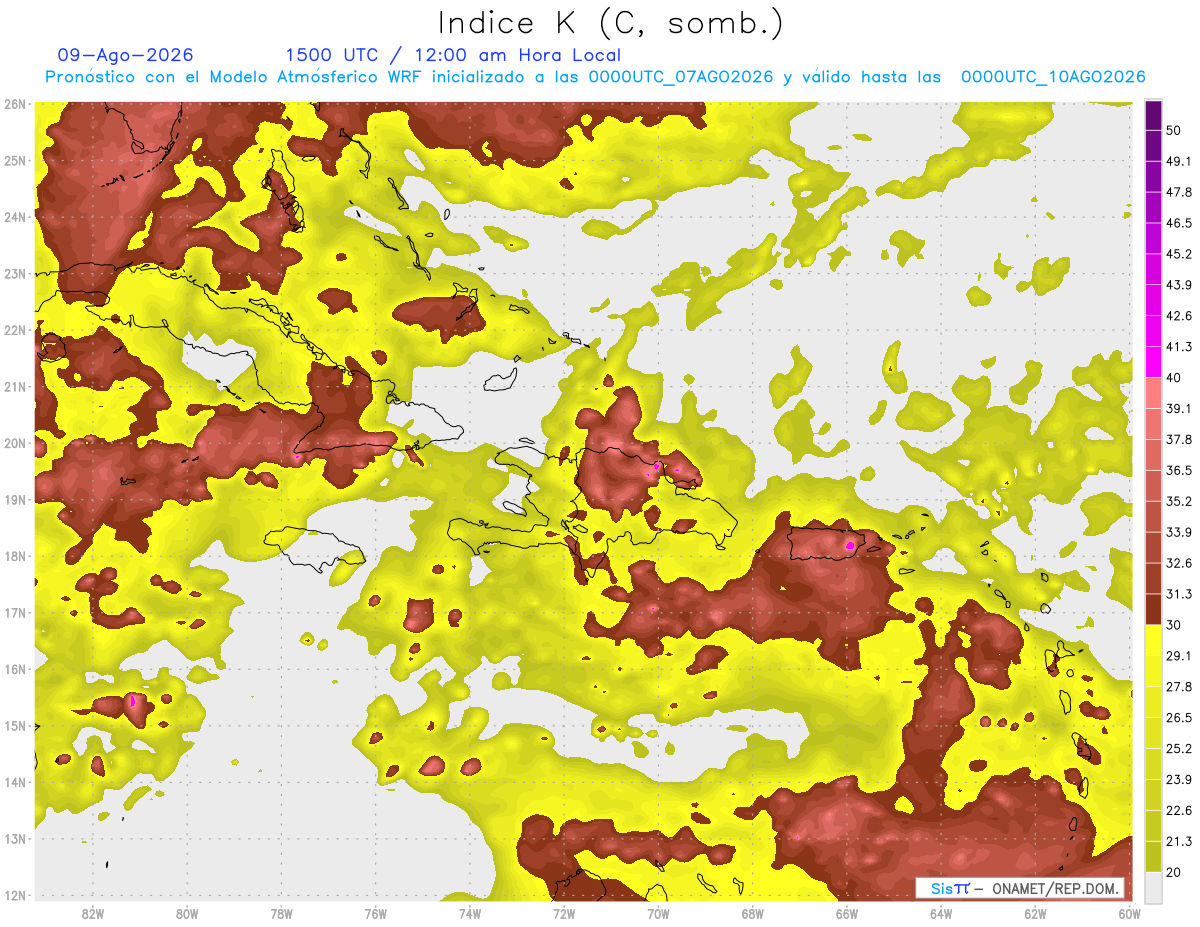Click the "1500 UTC / 12:00 am Hora Local" time text
1200x927 pixels.
pos(453,55)
